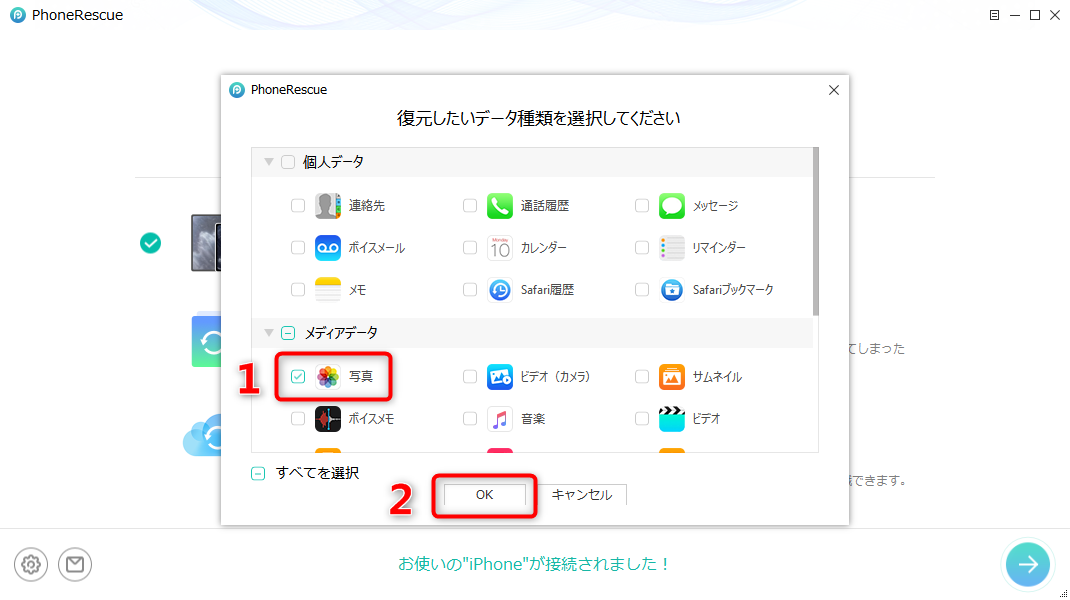Click the Camera Video (ビデオ カメラ) icon

click(500, 376)
